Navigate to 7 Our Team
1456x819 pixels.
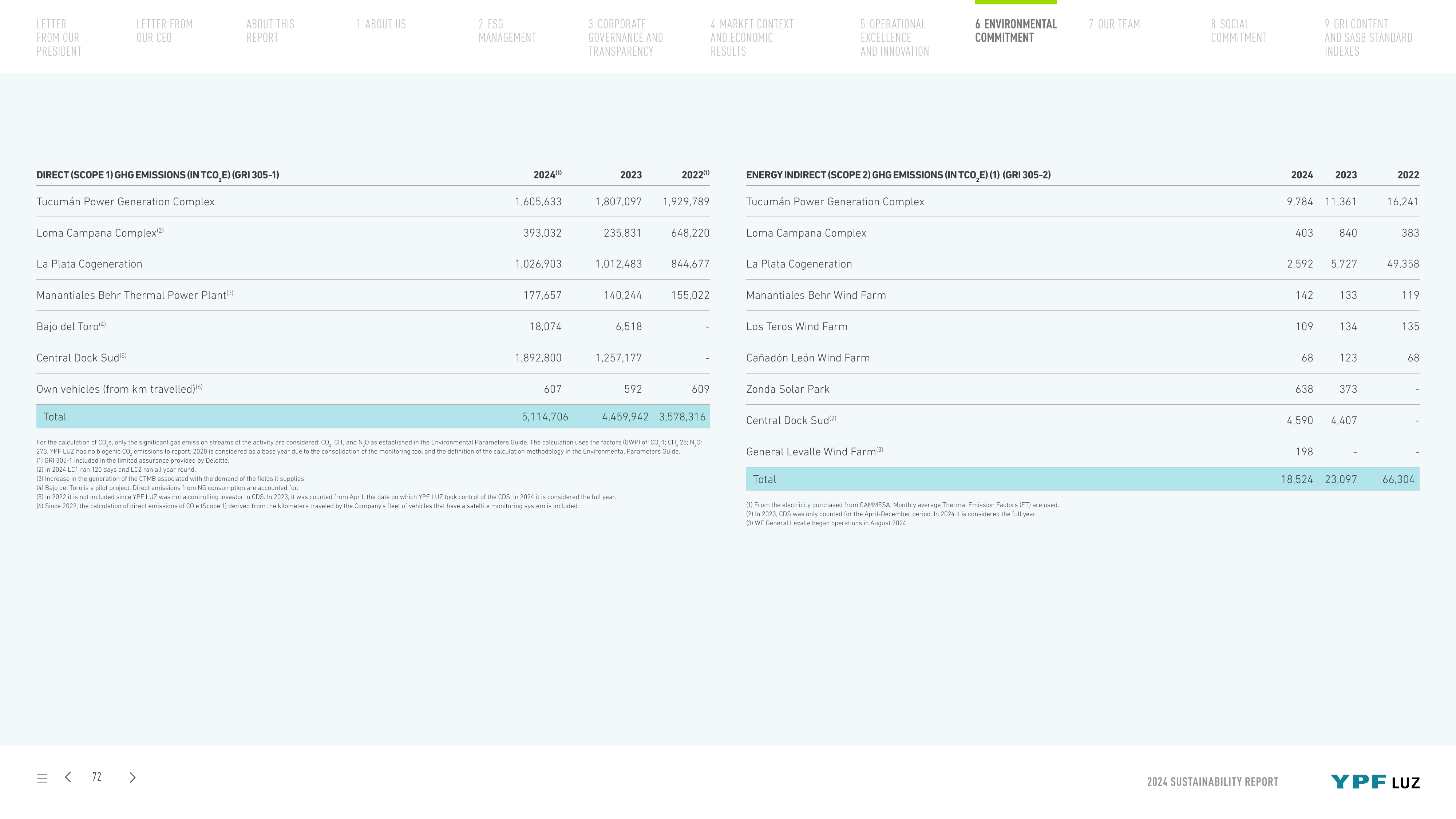[1114, 24]
